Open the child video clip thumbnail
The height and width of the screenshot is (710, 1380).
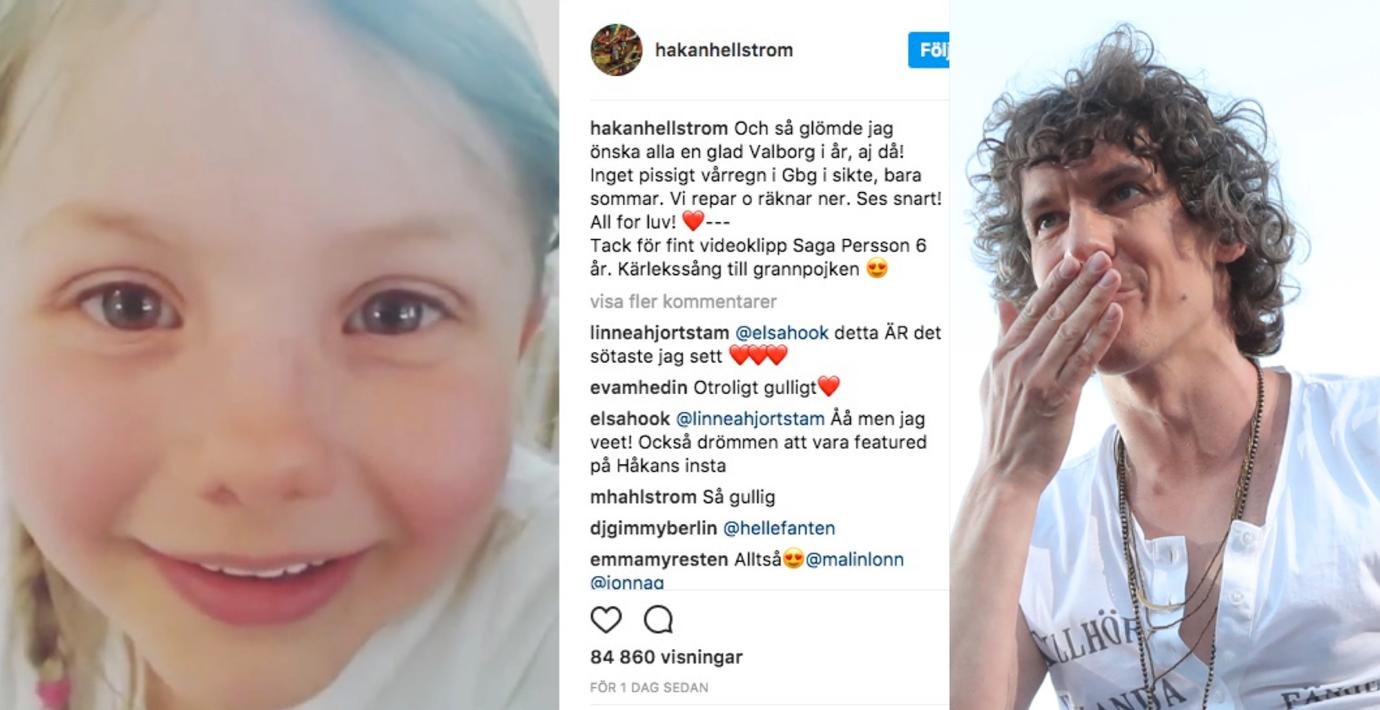pyautogui.click(x=279, y=355)
